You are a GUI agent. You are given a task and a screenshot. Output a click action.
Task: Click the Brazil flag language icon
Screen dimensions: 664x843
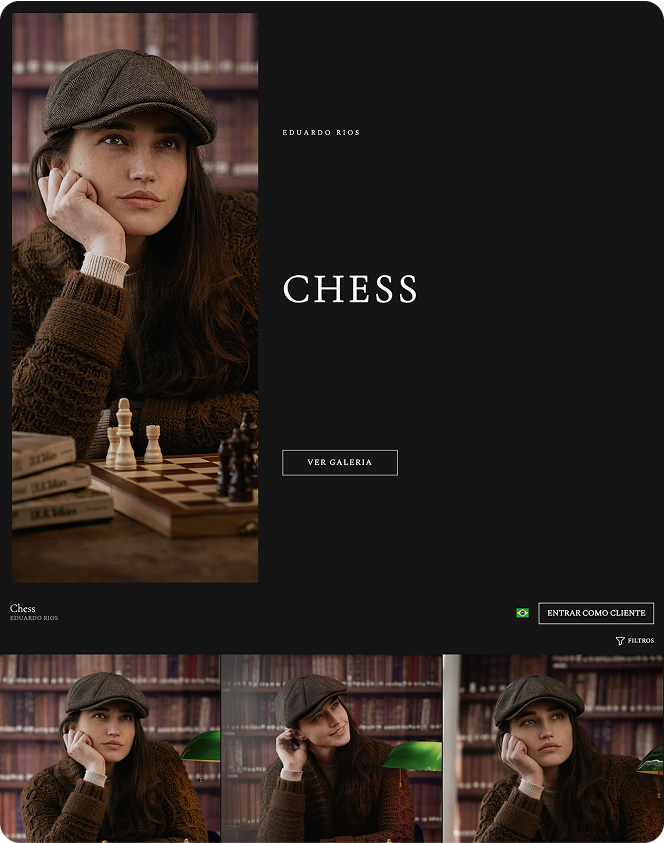tap(522, 613)
